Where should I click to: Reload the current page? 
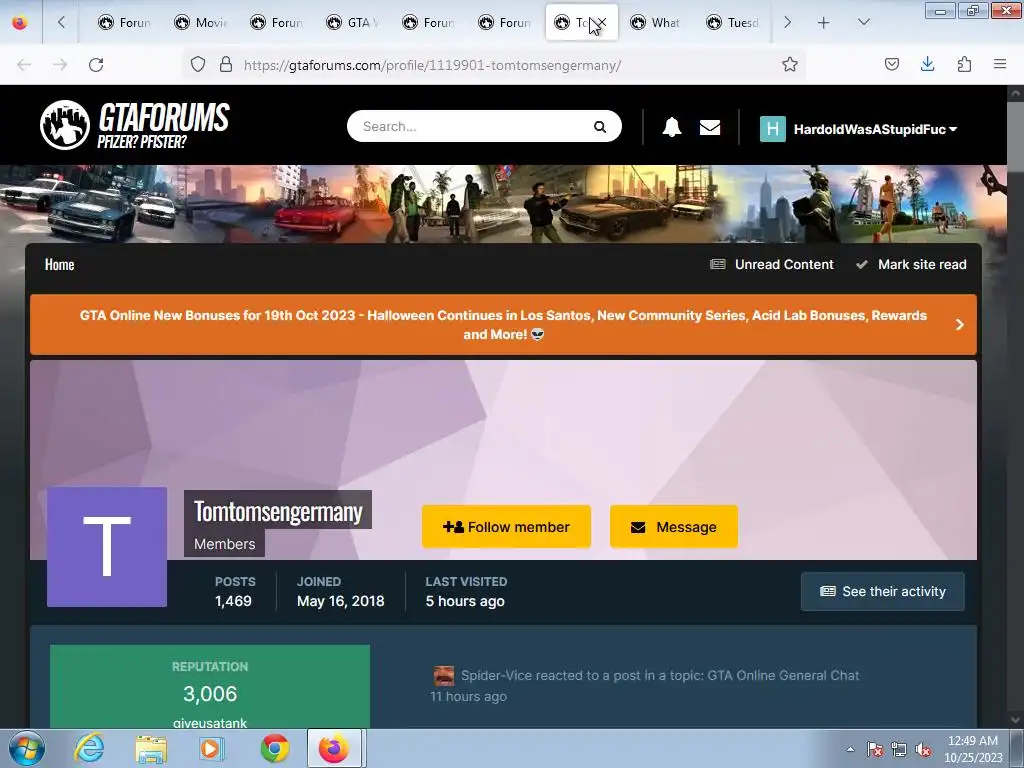[x=96, y=65]
